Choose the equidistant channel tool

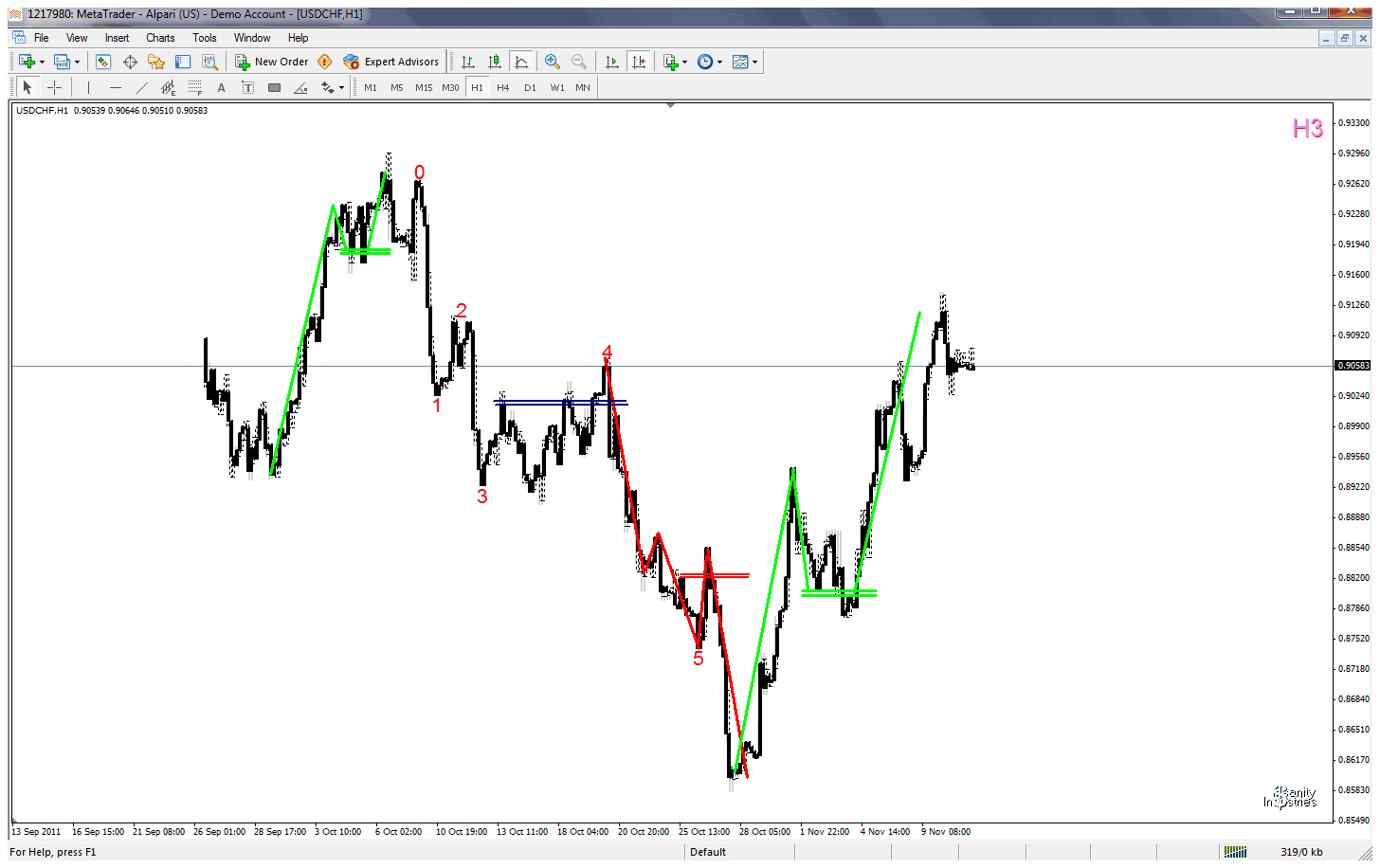coord(168,87)
